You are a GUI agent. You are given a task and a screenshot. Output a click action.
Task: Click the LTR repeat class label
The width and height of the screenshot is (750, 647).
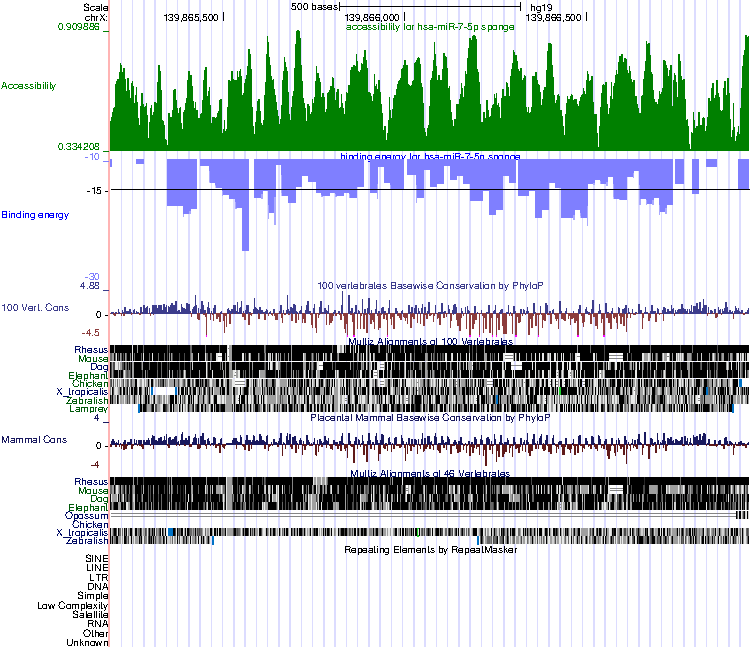[x=99, y=577]
